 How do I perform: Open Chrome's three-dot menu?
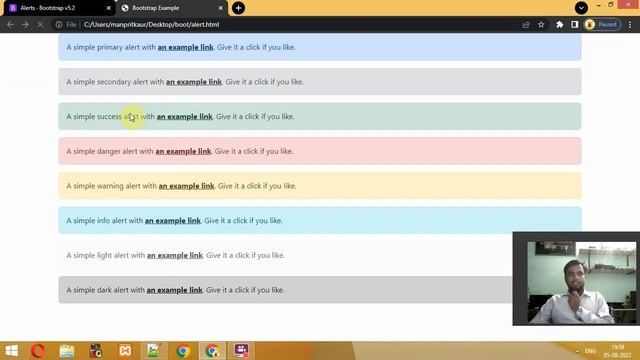[630, 24]
